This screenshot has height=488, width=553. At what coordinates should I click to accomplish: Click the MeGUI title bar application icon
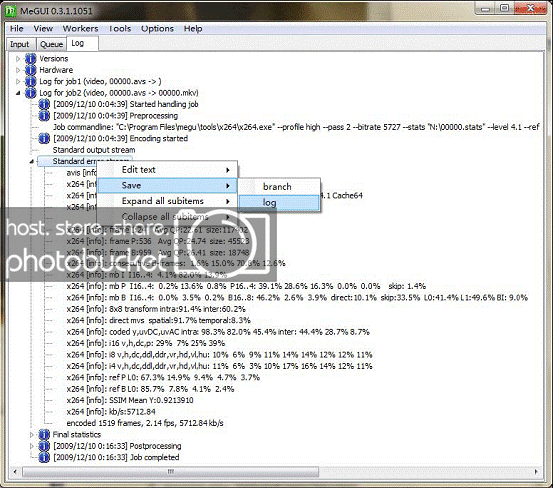pos(11,11)
